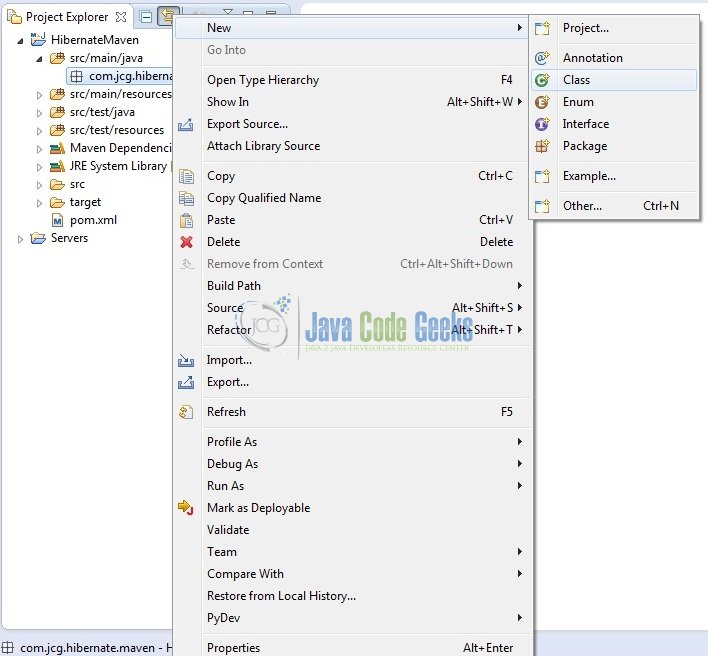Close the Project Explorer view tab

point(121,17)
